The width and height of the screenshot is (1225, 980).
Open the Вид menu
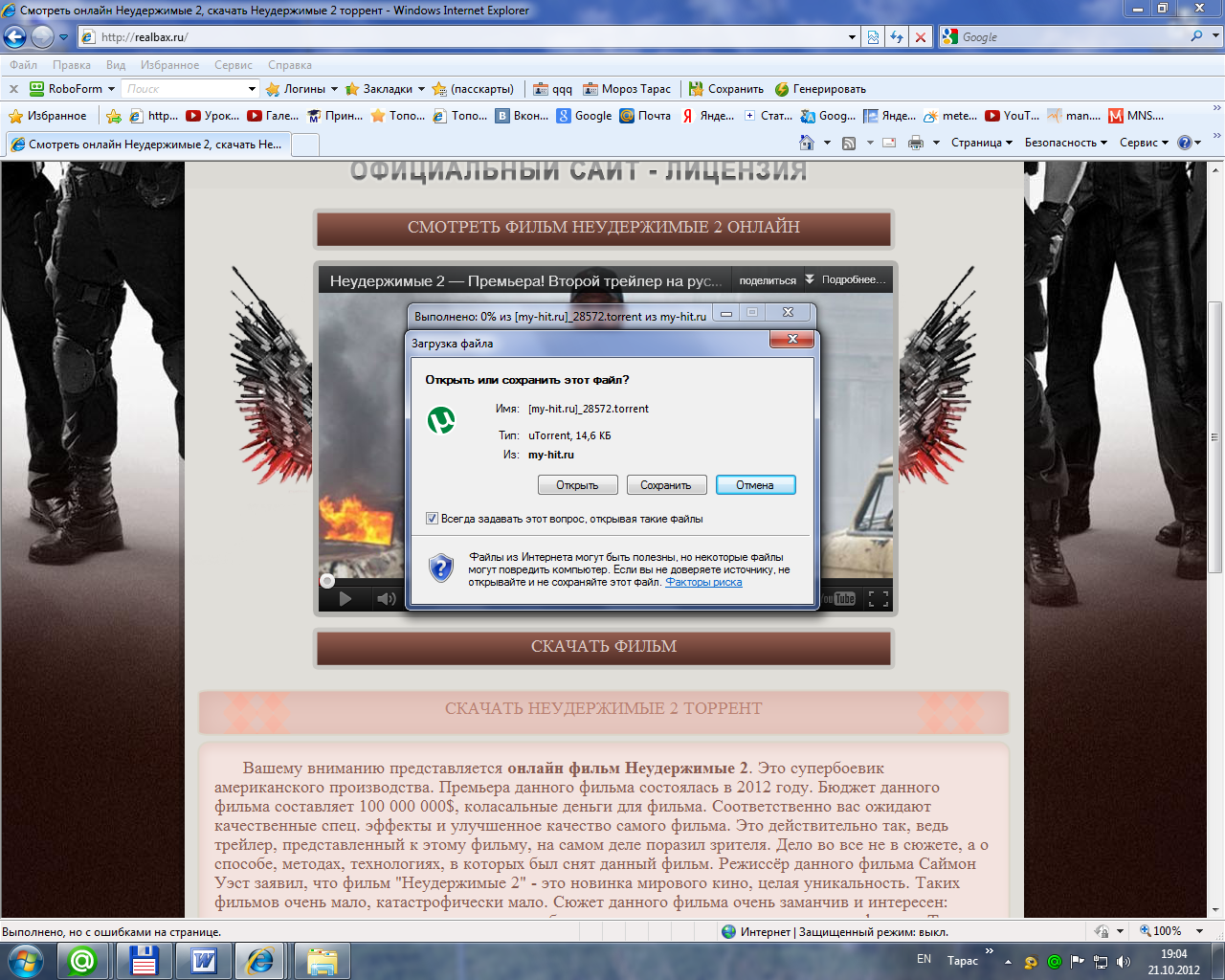tap(116, 65)
